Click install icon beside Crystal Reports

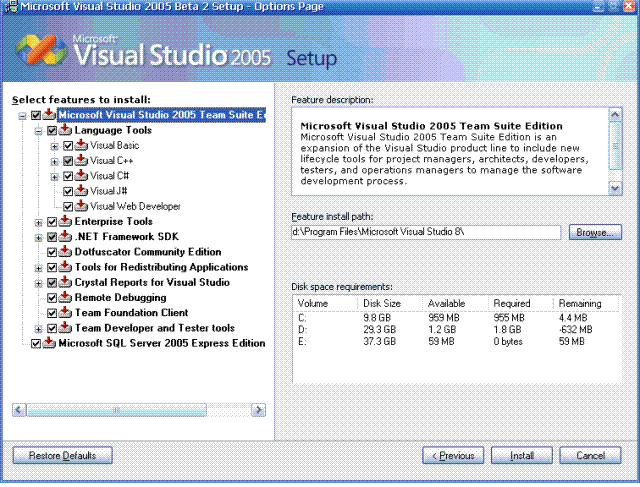pos(65,282)
